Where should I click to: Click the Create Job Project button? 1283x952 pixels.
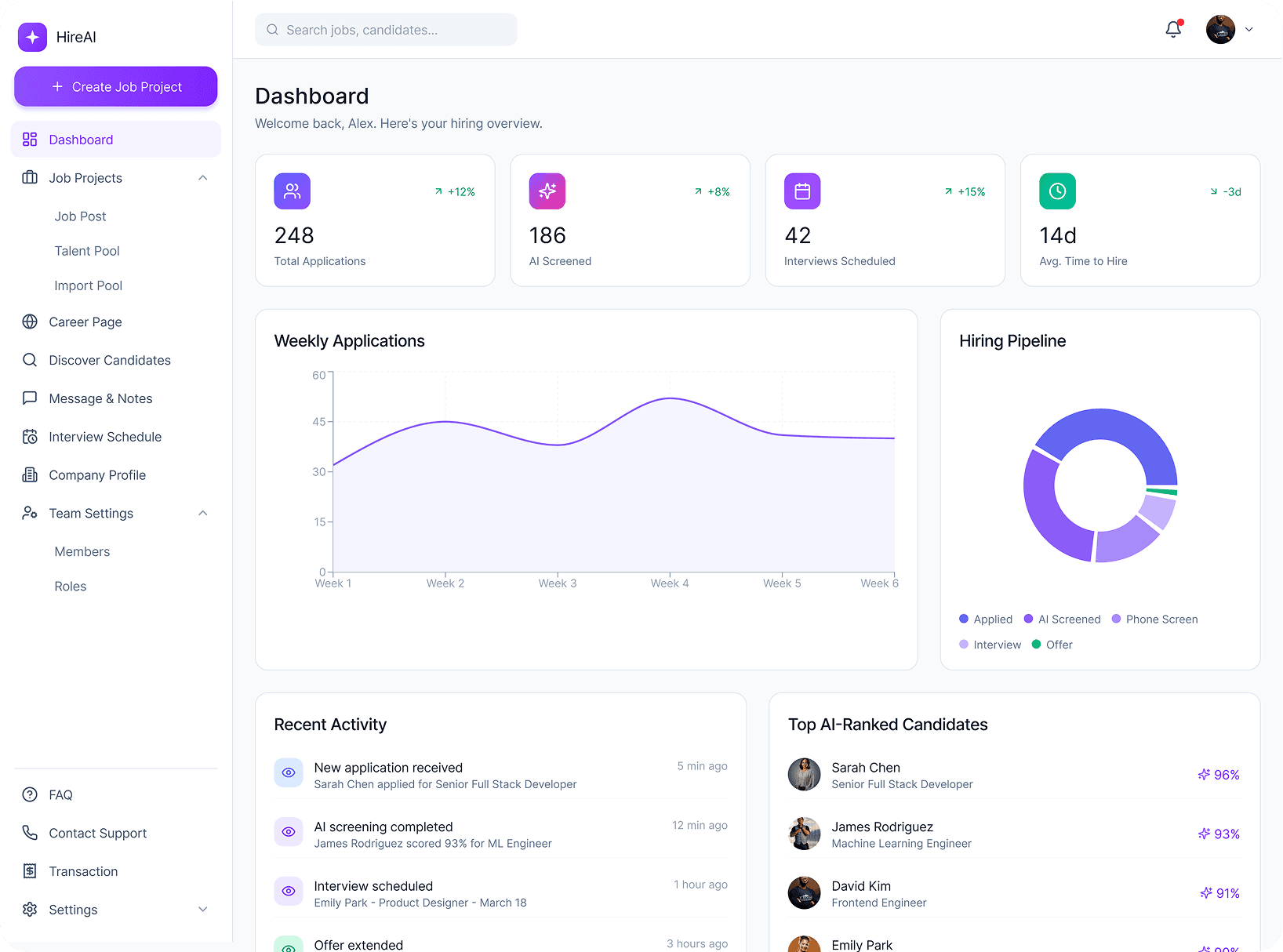[115, 86]
